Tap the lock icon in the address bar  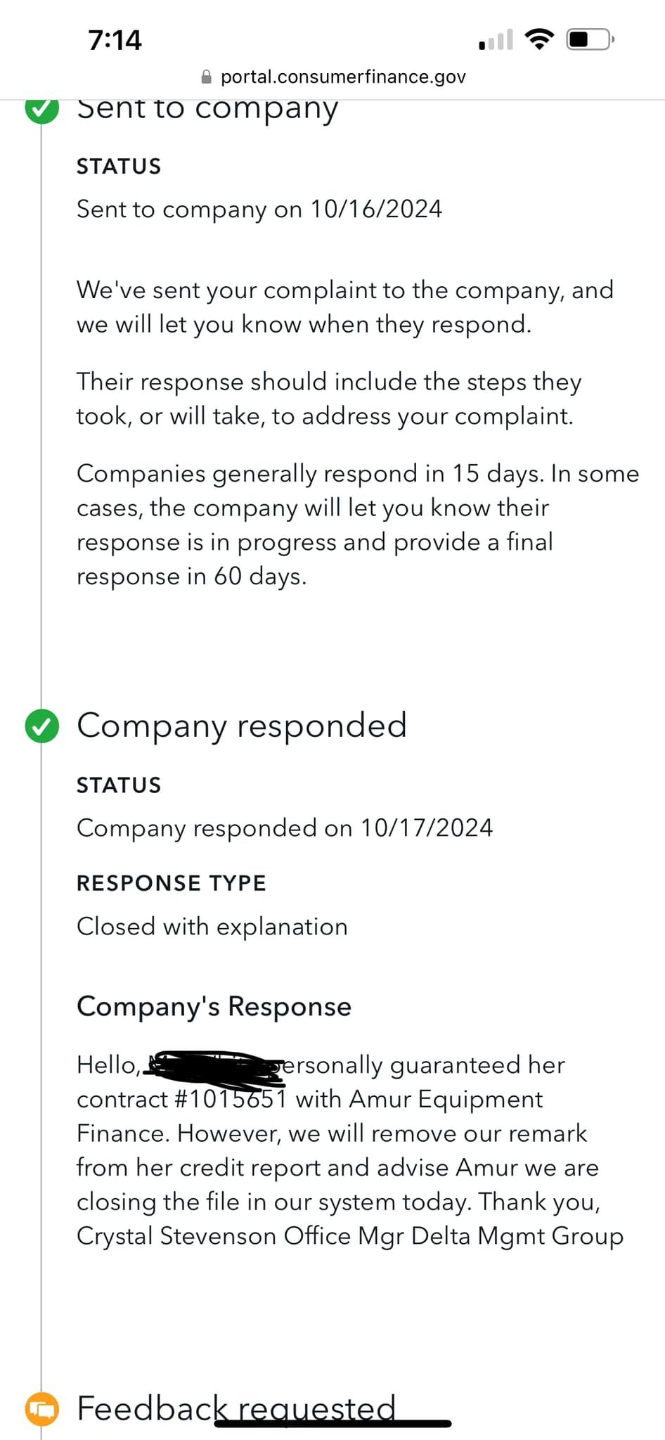(x=207, y=77)
